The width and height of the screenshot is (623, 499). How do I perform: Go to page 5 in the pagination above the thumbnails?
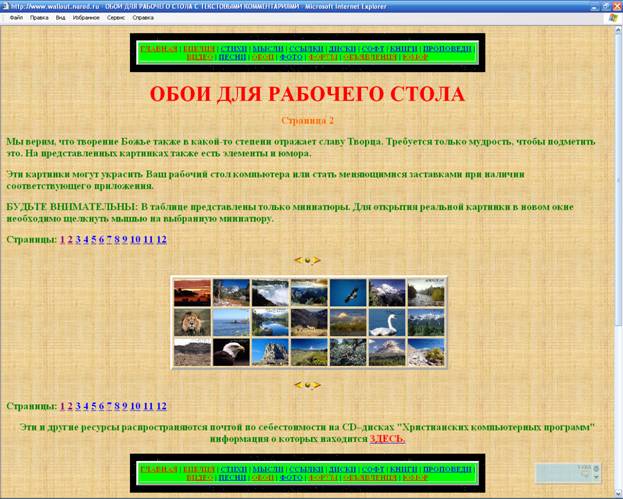point(94,240)
